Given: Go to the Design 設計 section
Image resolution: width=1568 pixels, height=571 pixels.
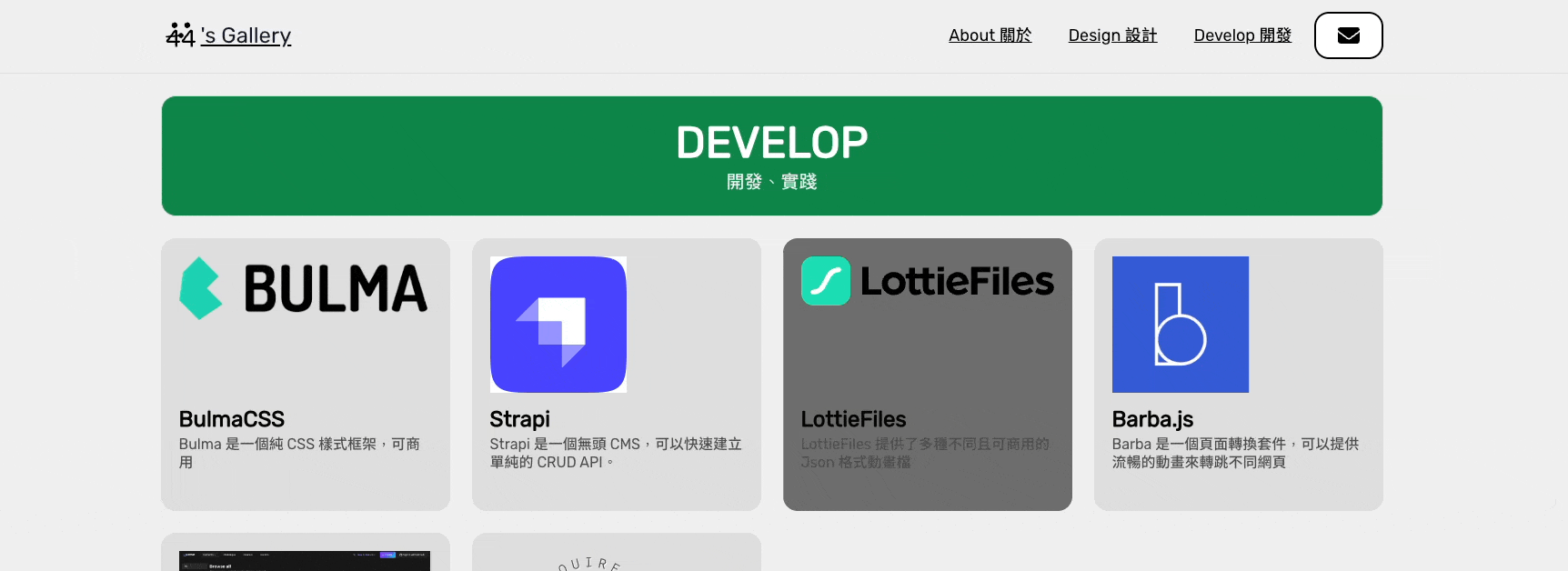Looking at the screenshot, I should coord(1112,35).
